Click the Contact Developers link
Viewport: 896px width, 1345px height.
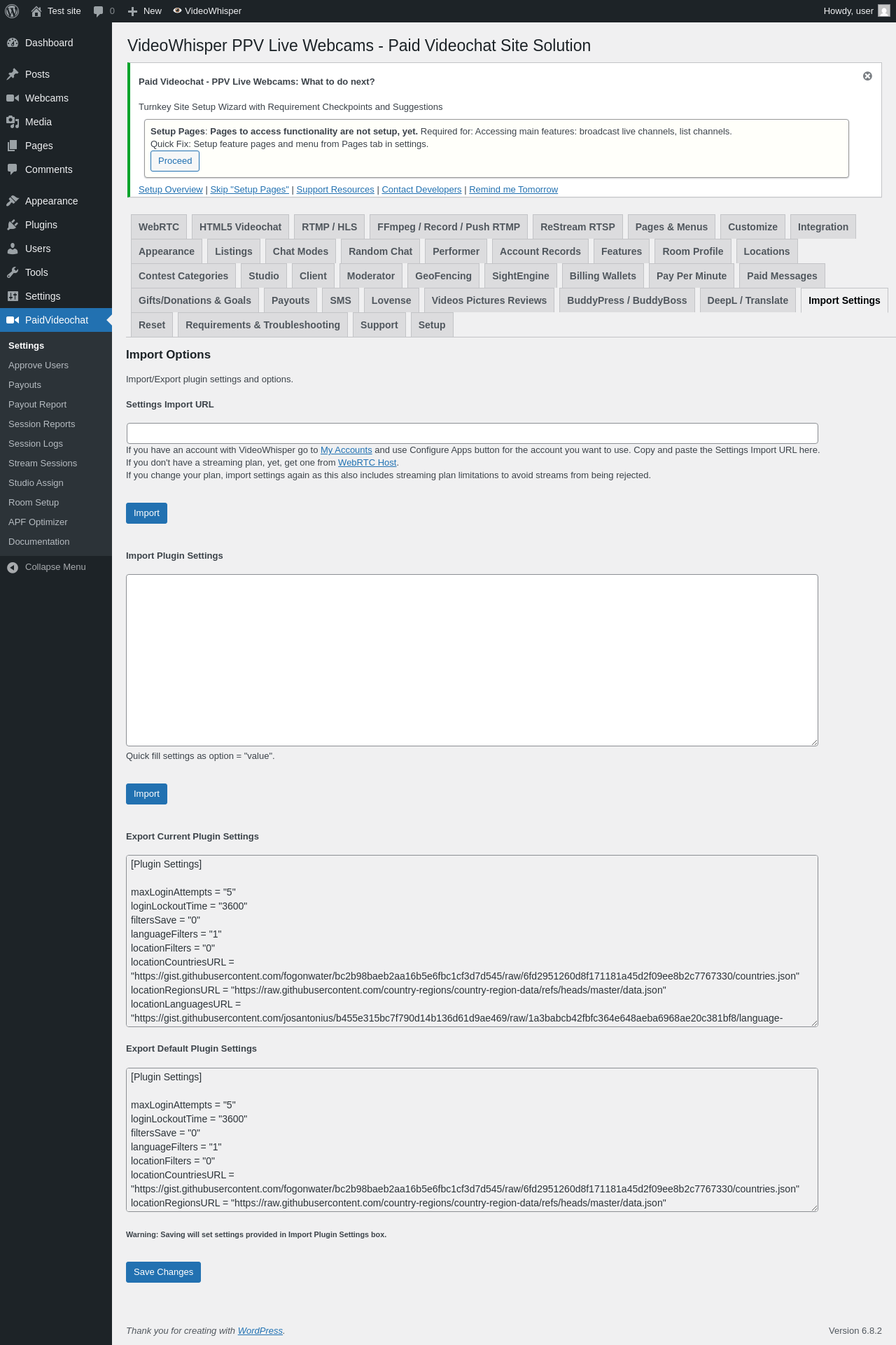click(421, 190)
